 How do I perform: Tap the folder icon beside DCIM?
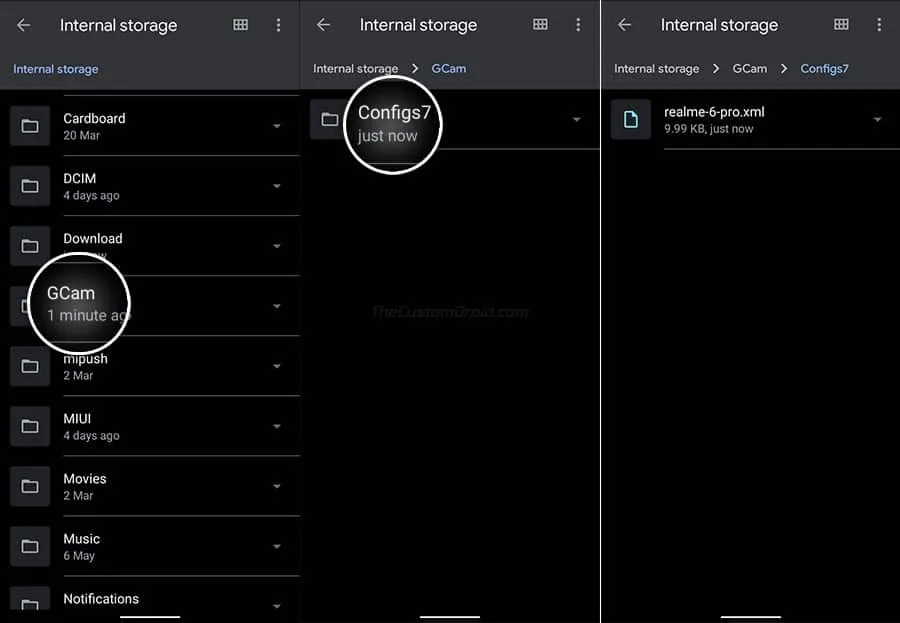29,186
